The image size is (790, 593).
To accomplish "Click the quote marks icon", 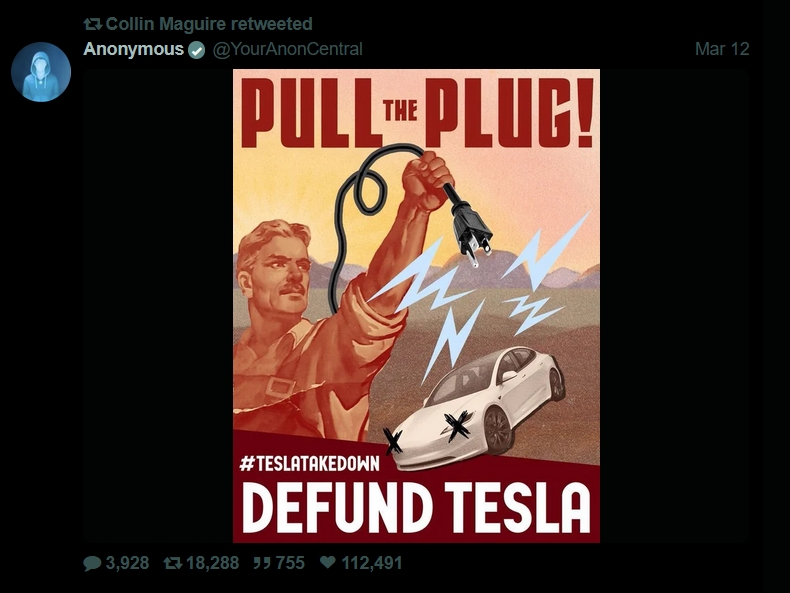I will [262, 563].
